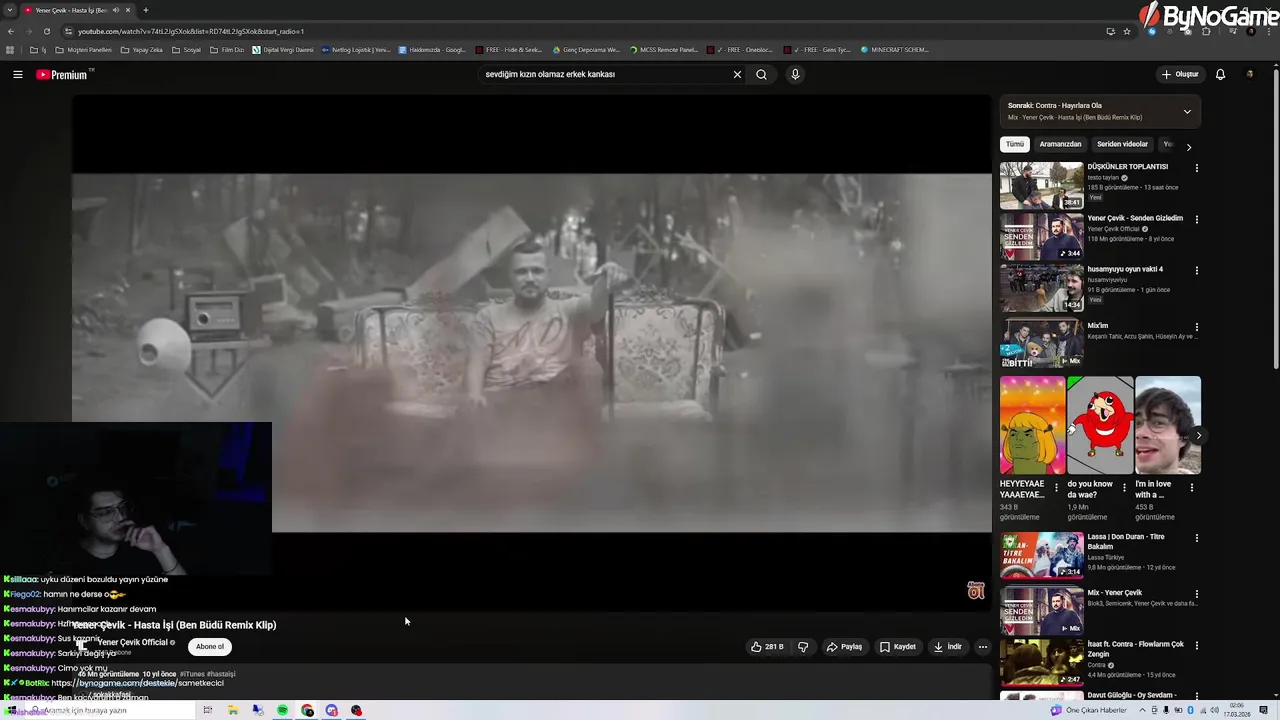The image size is (1280, 720).
Task: Open File Explorer from the taskbar
Action: tap(233, 710)
